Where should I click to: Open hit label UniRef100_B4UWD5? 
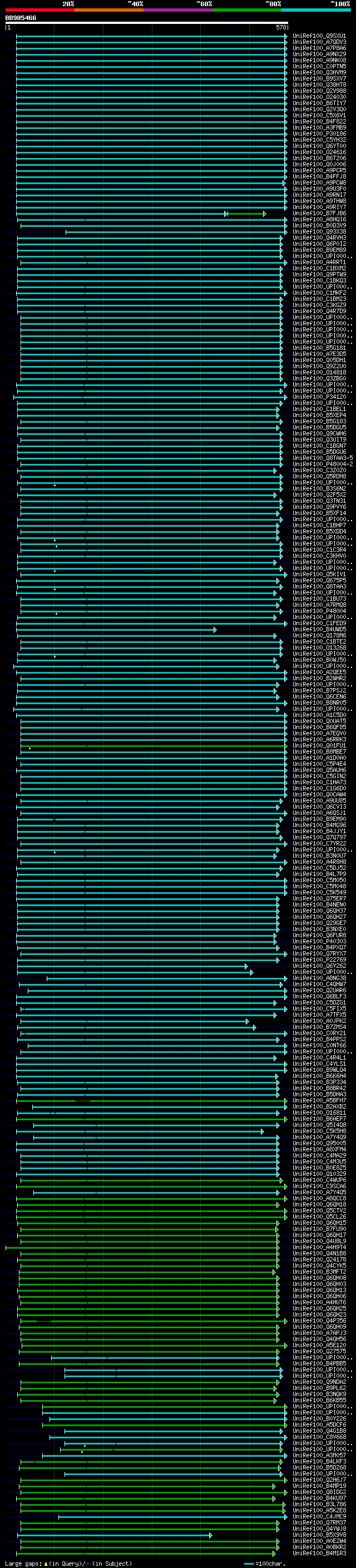319,630
